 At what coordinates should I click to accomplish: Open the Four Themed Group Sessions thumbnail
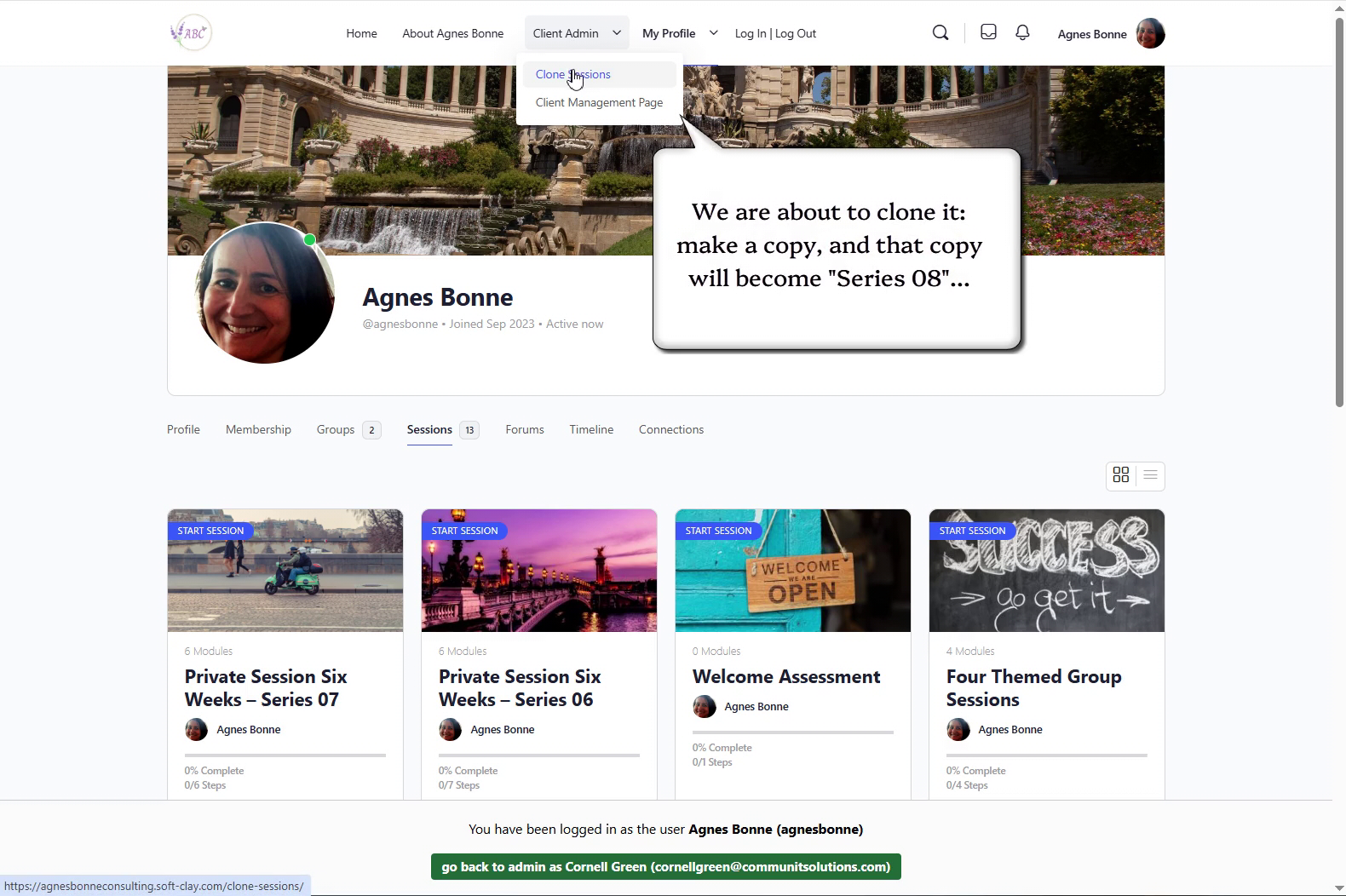pyautogui.click(x=1046, y=571)
